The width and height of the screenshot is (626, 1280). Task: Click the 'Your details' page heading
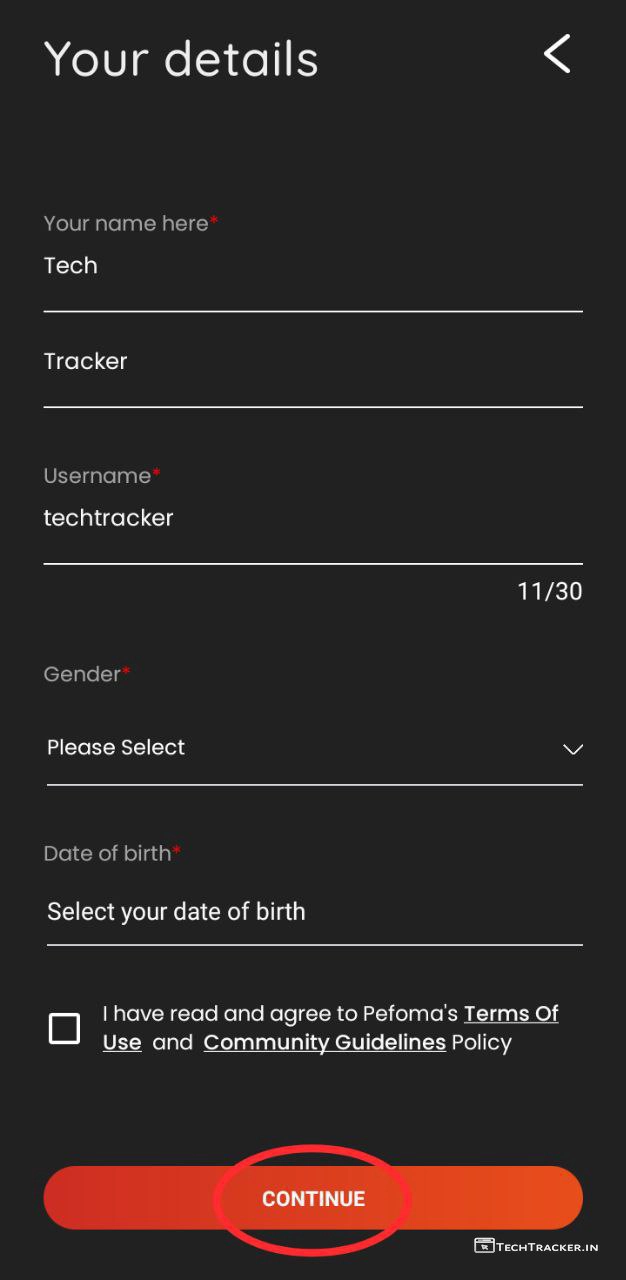coord(181,59)
